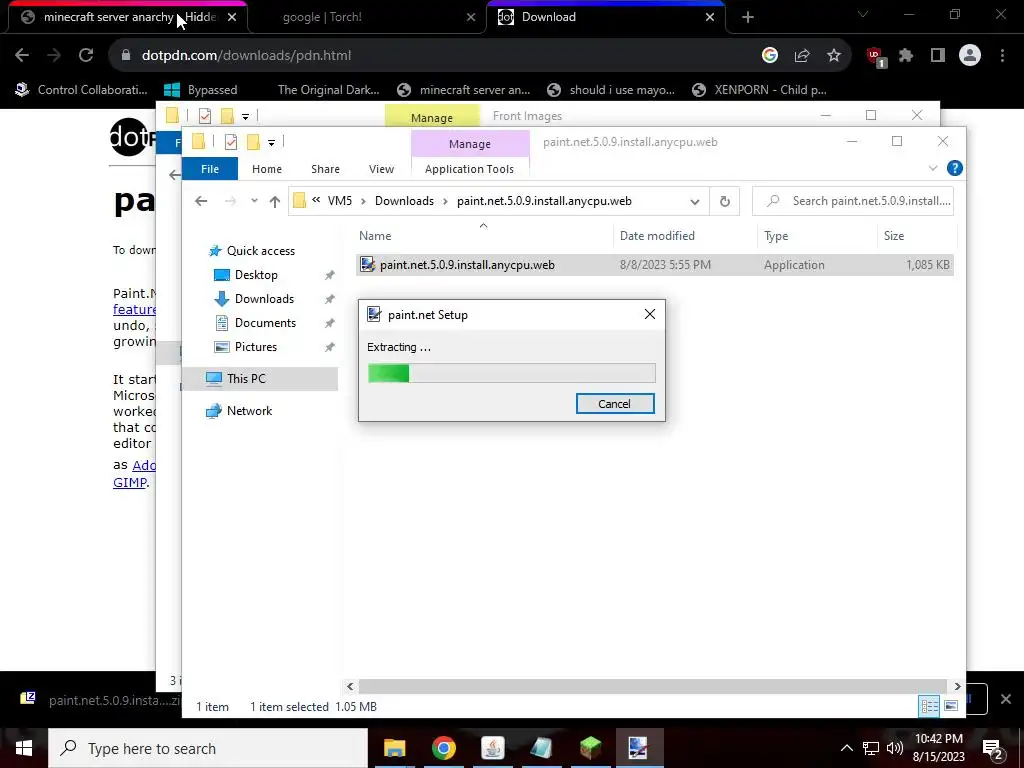1024x768 pixels.
Task: Open a new Chrome tab
Action: tap(748, 18)
